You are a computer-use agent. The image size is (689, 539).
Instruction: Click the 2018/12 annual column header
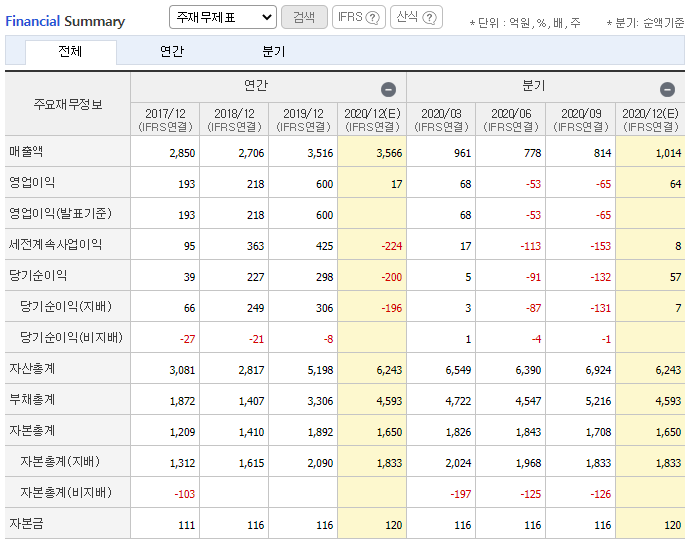pyautogui.click(x=234, y=119)
